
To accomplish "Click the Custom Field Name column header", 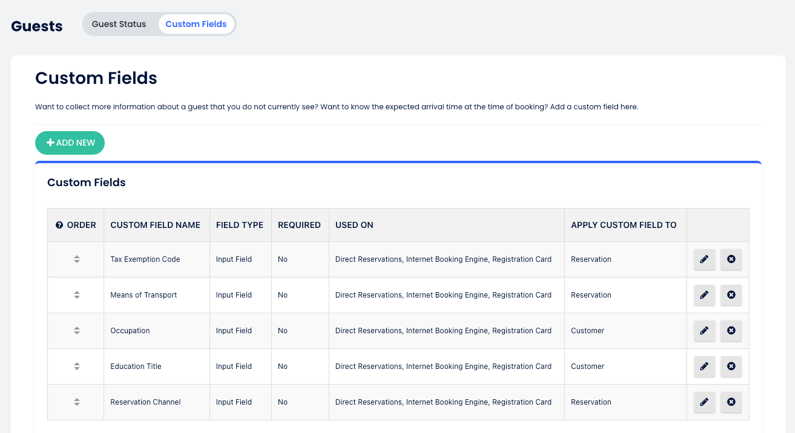I will tap(155, 225).
